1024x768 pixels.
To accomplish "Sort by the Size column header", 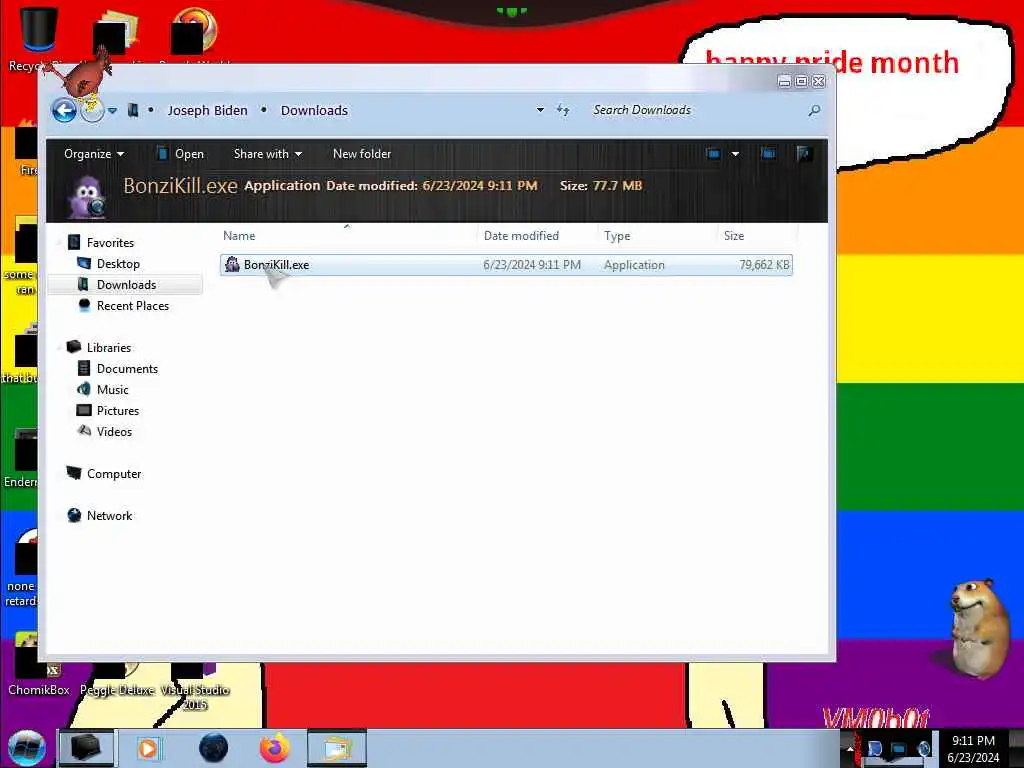I will (x=734, y=236).
